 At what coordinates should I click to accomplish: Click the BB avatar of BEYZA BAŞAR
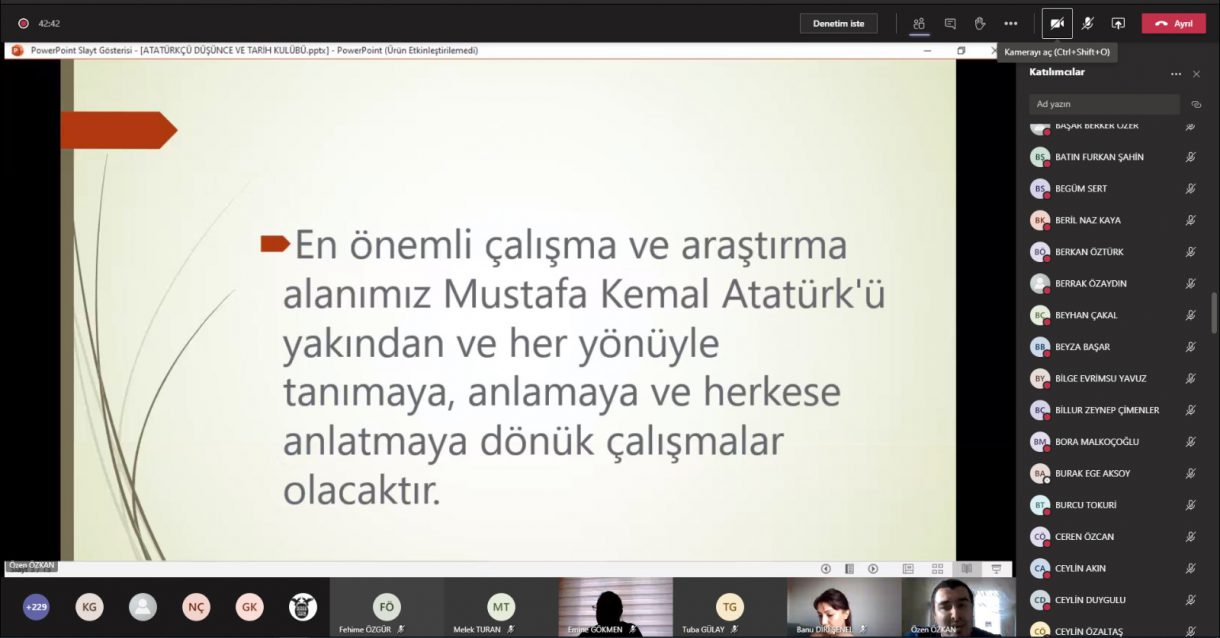pos(1040,347)
